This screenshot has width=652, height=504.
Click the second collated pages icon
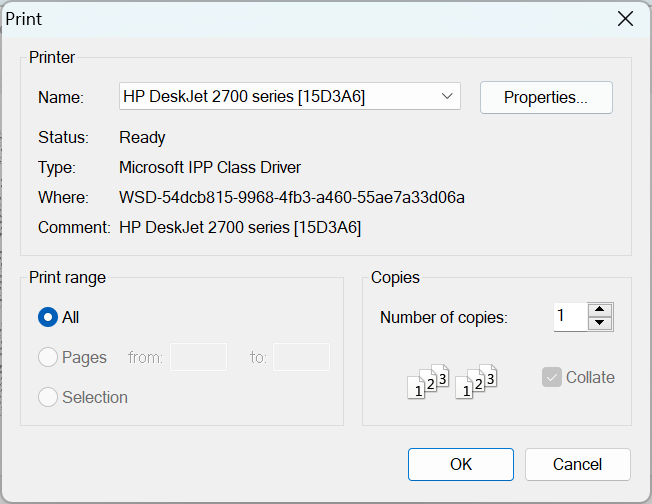click(476, 382)
